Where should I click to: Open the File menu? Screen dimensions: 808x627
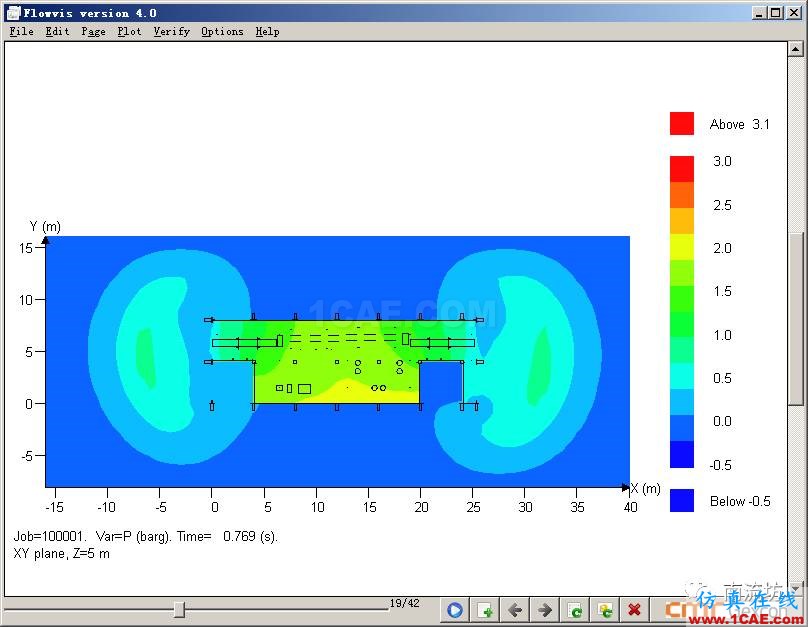click(22, 31)
